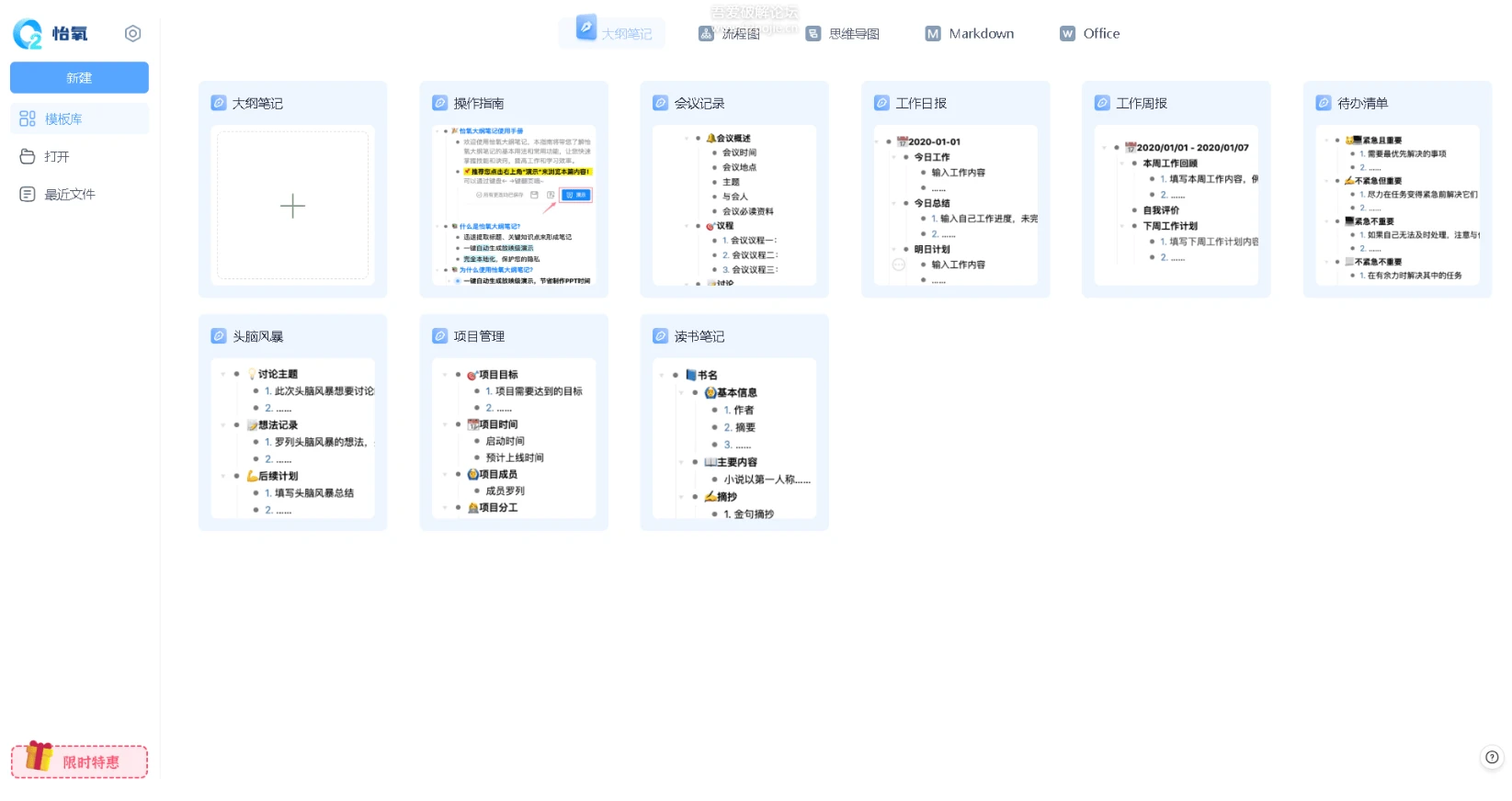Open the 读书笔记 template thumbnail
The image size is (1512, 801).
(x=734, y=438)
